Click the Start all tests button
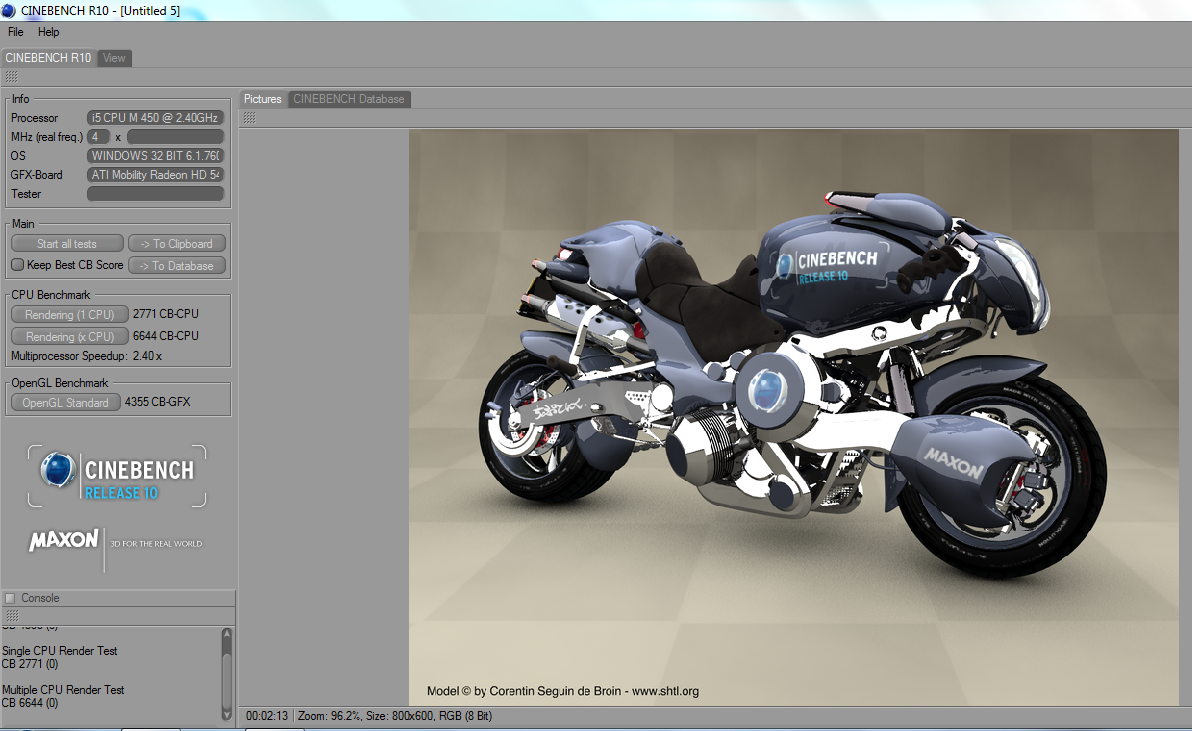The height and width of the screenshot is (731, 1192). pos(67,244)
